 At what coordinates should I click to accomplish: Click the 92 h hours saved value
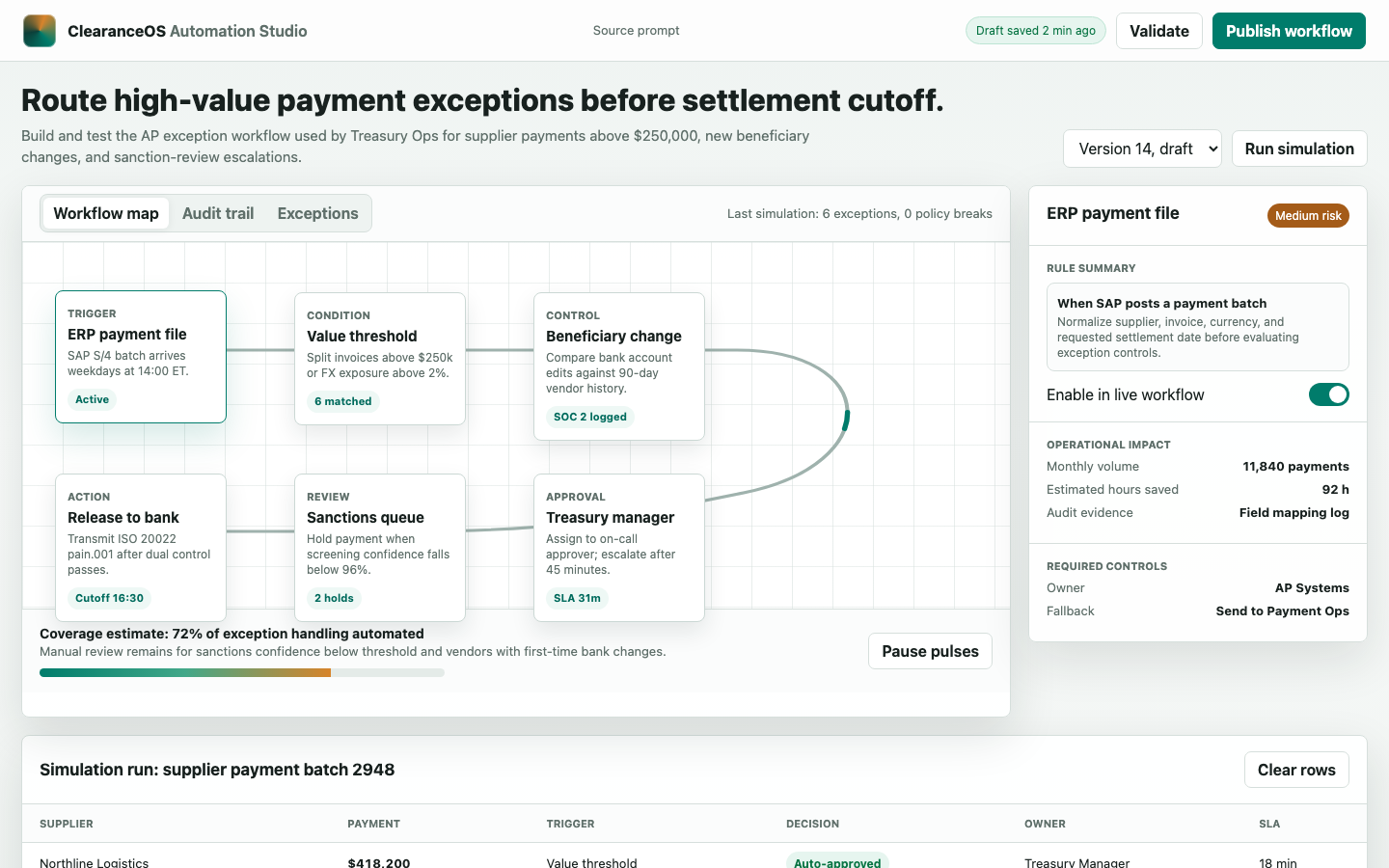point(1336,489)
